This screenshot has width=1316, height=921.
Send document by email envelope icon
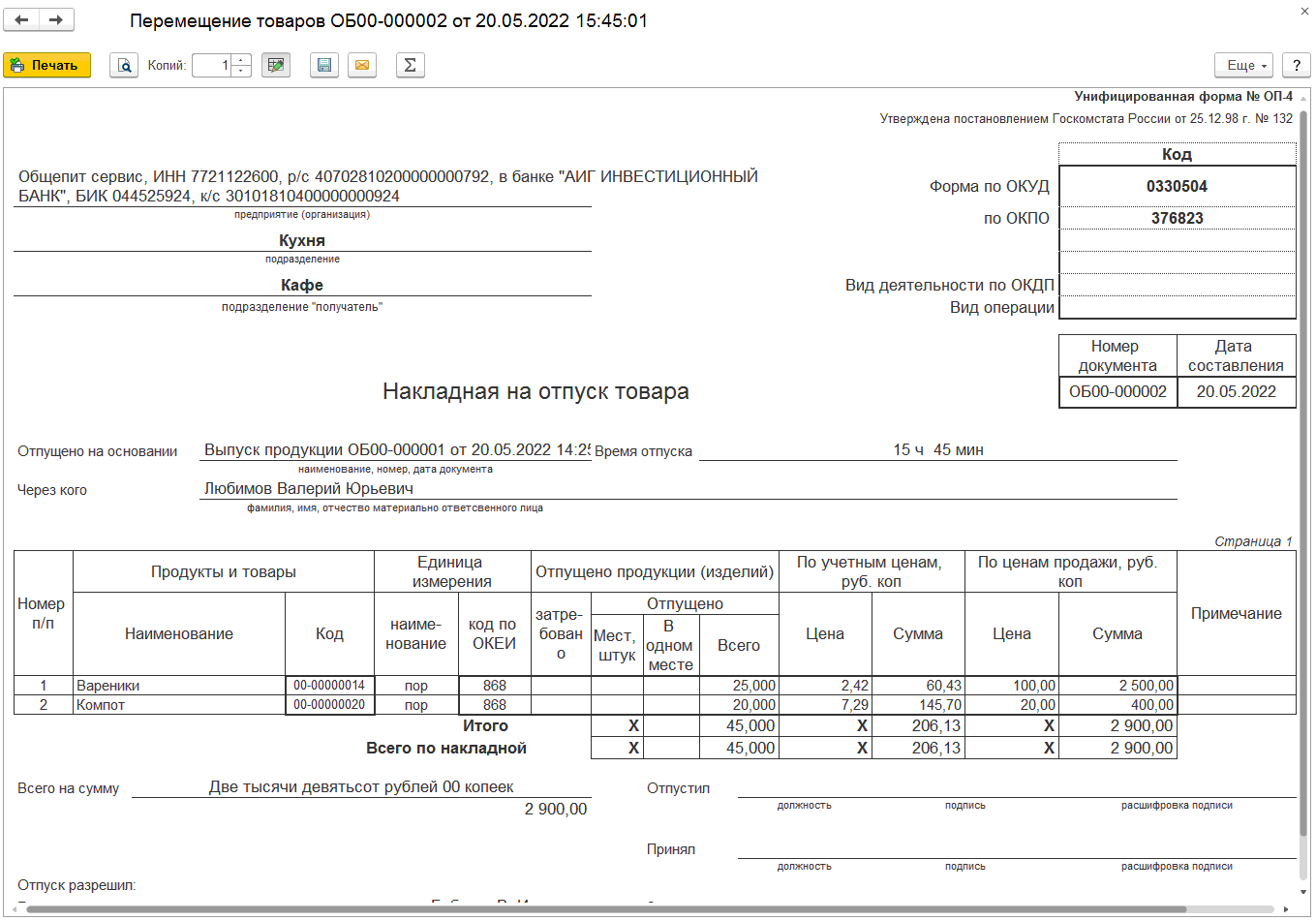(362, 65)
